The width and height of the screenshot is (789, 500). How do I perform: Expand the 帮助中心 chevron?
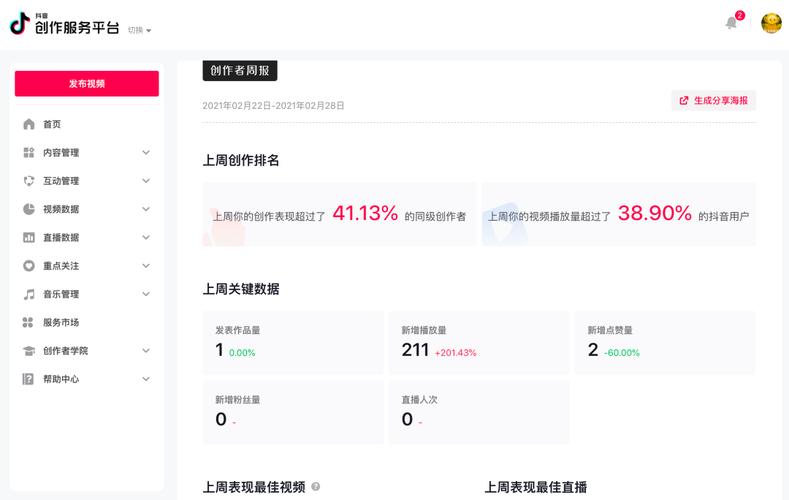[146, 379]
